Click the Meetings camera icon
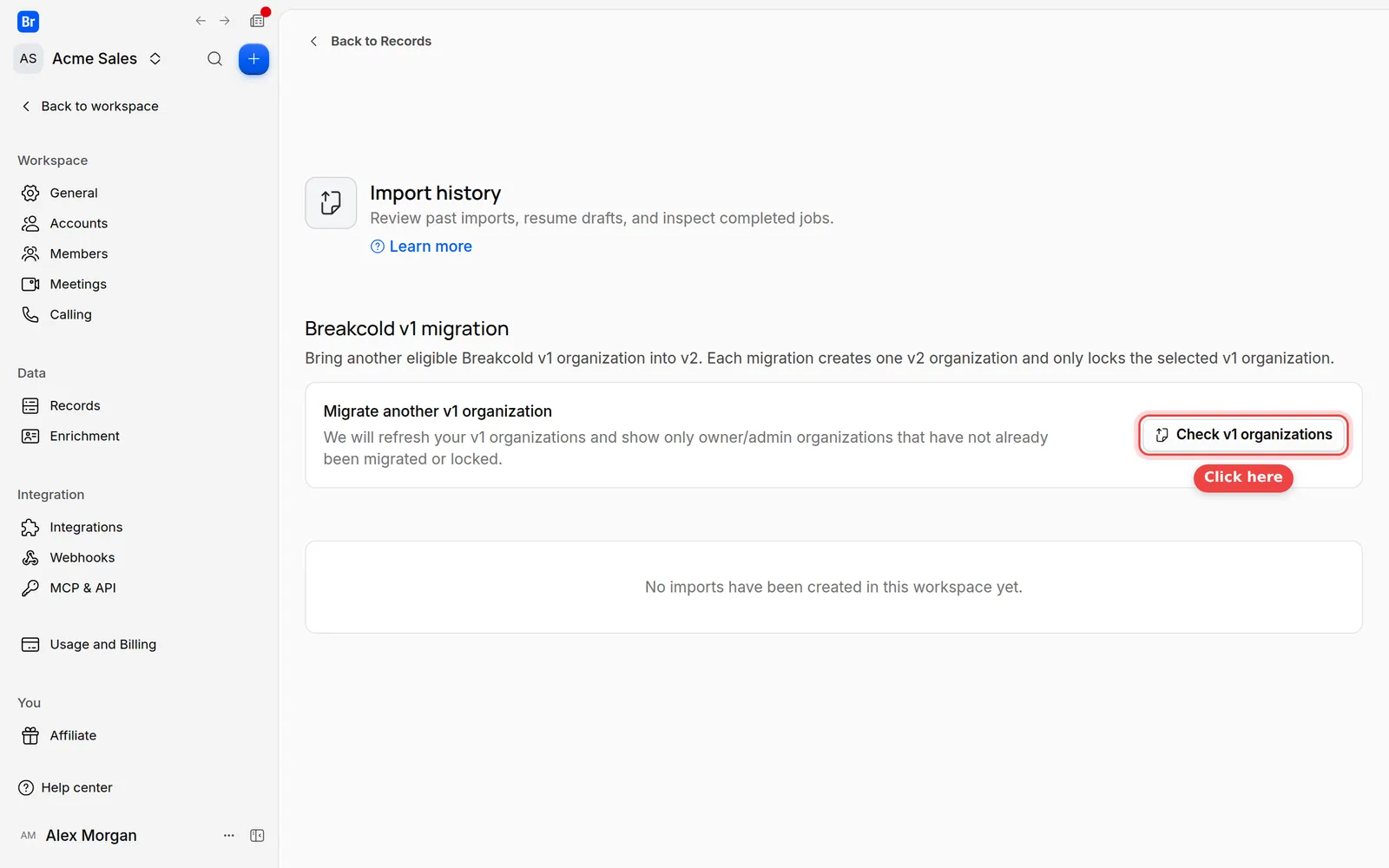 [x=30, y=284]
